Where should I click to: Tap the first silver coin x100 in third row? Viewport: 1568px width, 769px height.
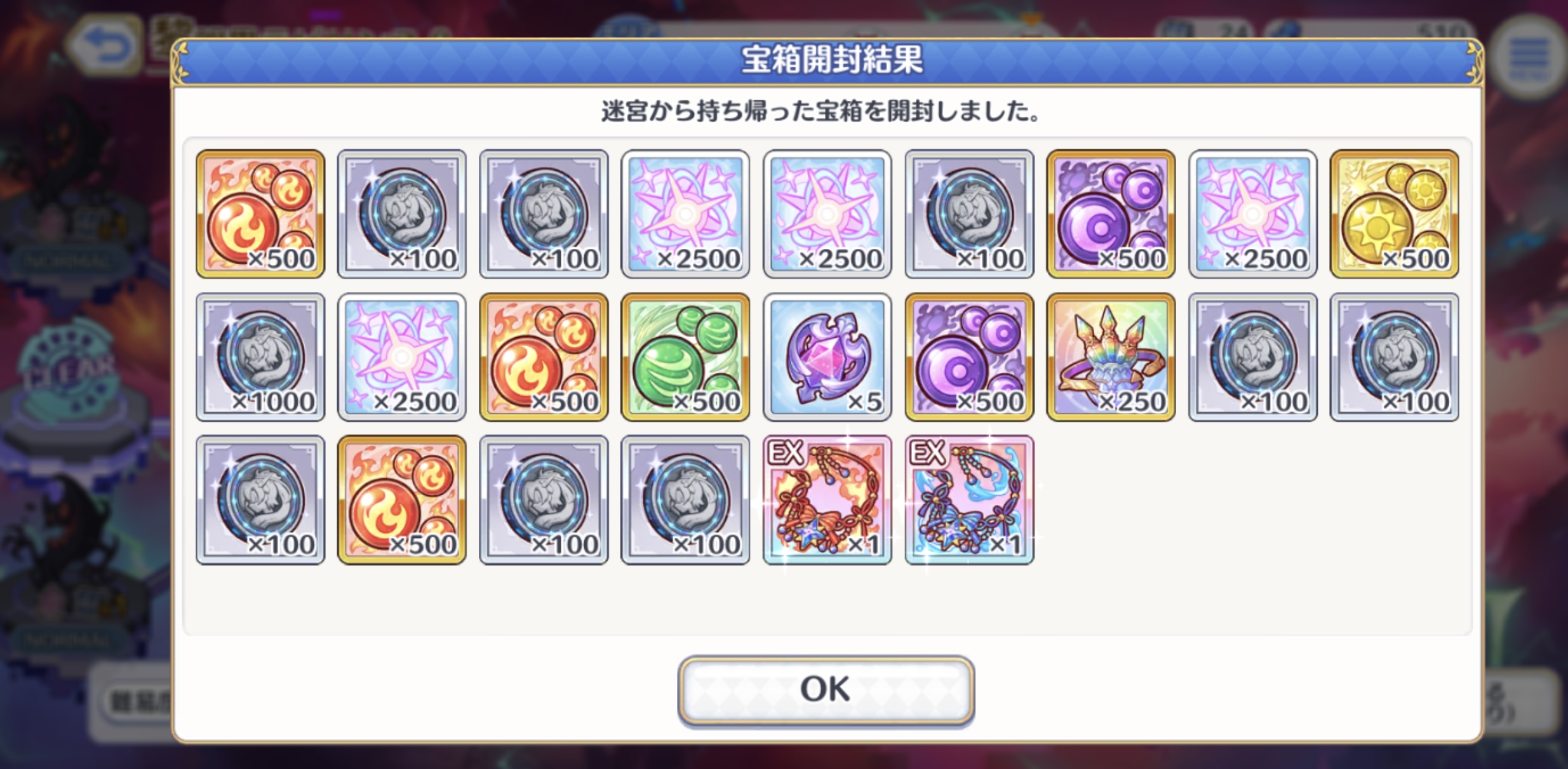tap(260, 500)
